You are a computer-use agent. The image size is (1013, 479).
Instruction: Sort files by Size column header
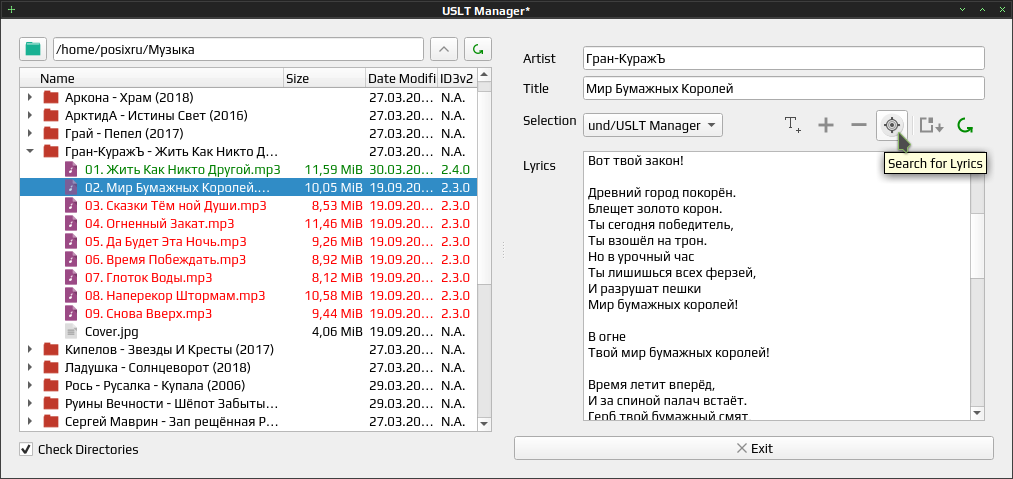tap(324, 78)
